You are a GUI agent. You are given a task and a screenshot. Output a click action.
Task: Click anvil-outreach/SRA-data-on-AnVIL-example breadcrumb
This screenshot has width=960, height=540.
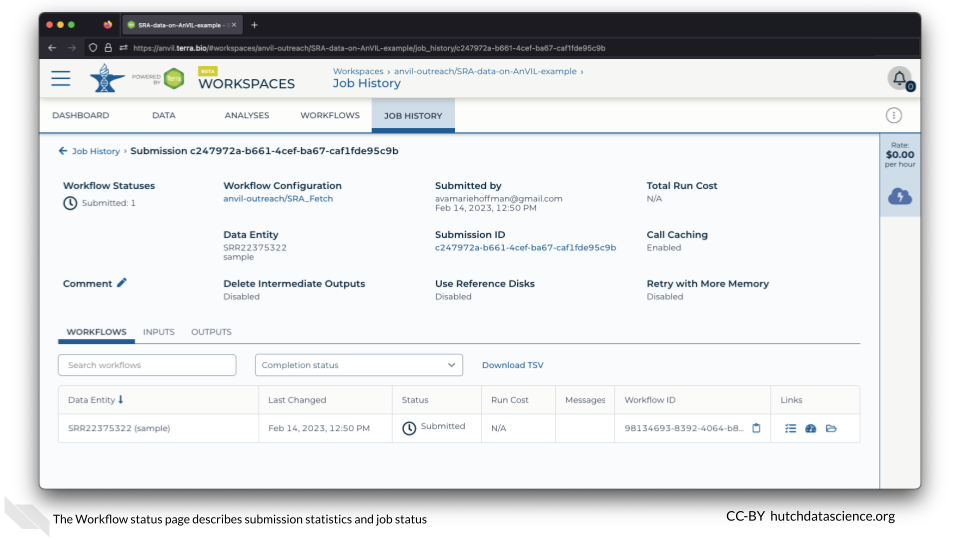486,71
